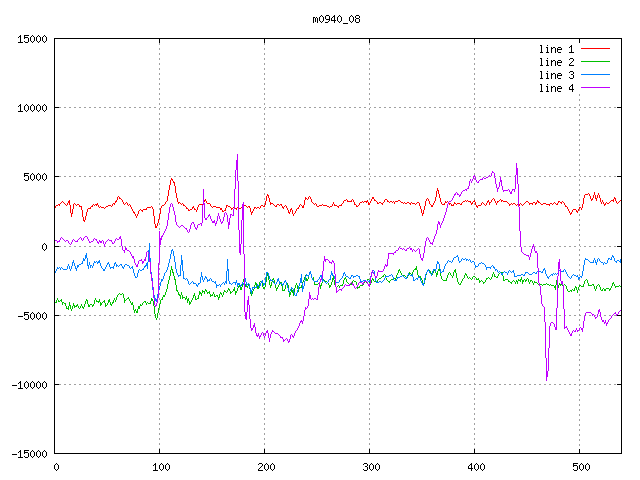Click the 200 x-axis tick label
Screen dimensions: 640x480
pos(264,467)
